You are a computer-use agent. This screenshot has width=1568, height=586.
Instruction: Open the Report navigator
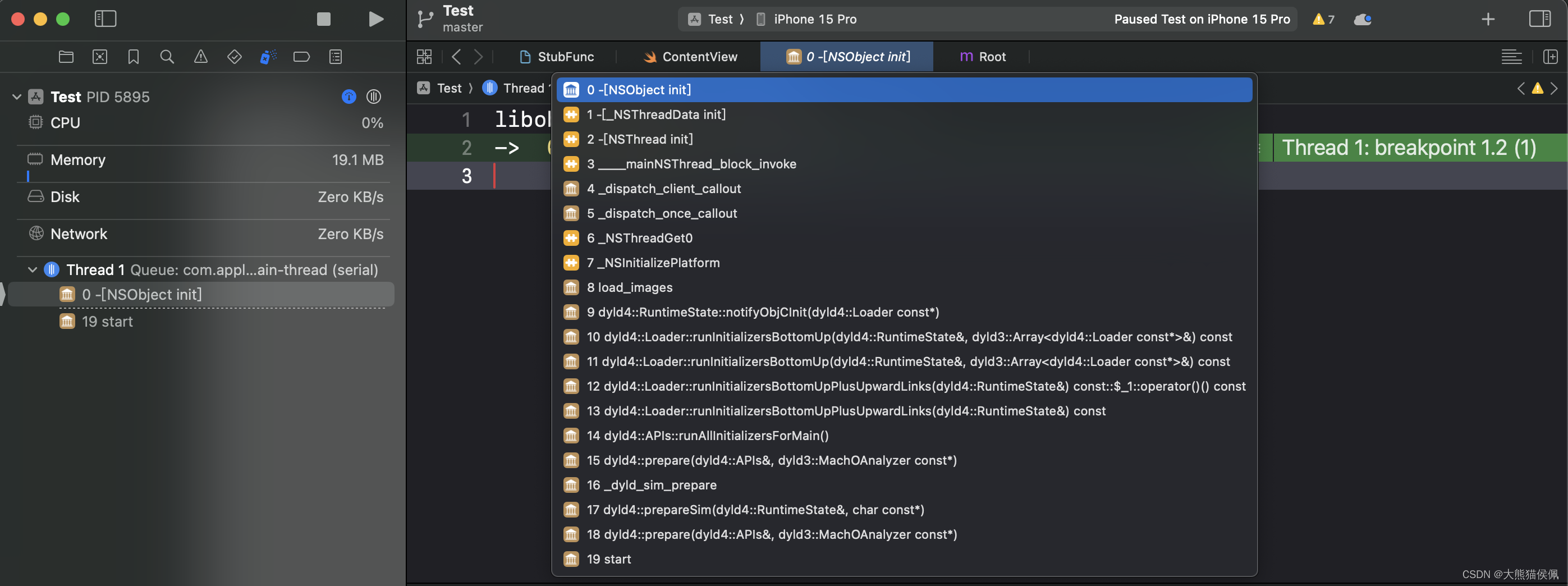336,57
